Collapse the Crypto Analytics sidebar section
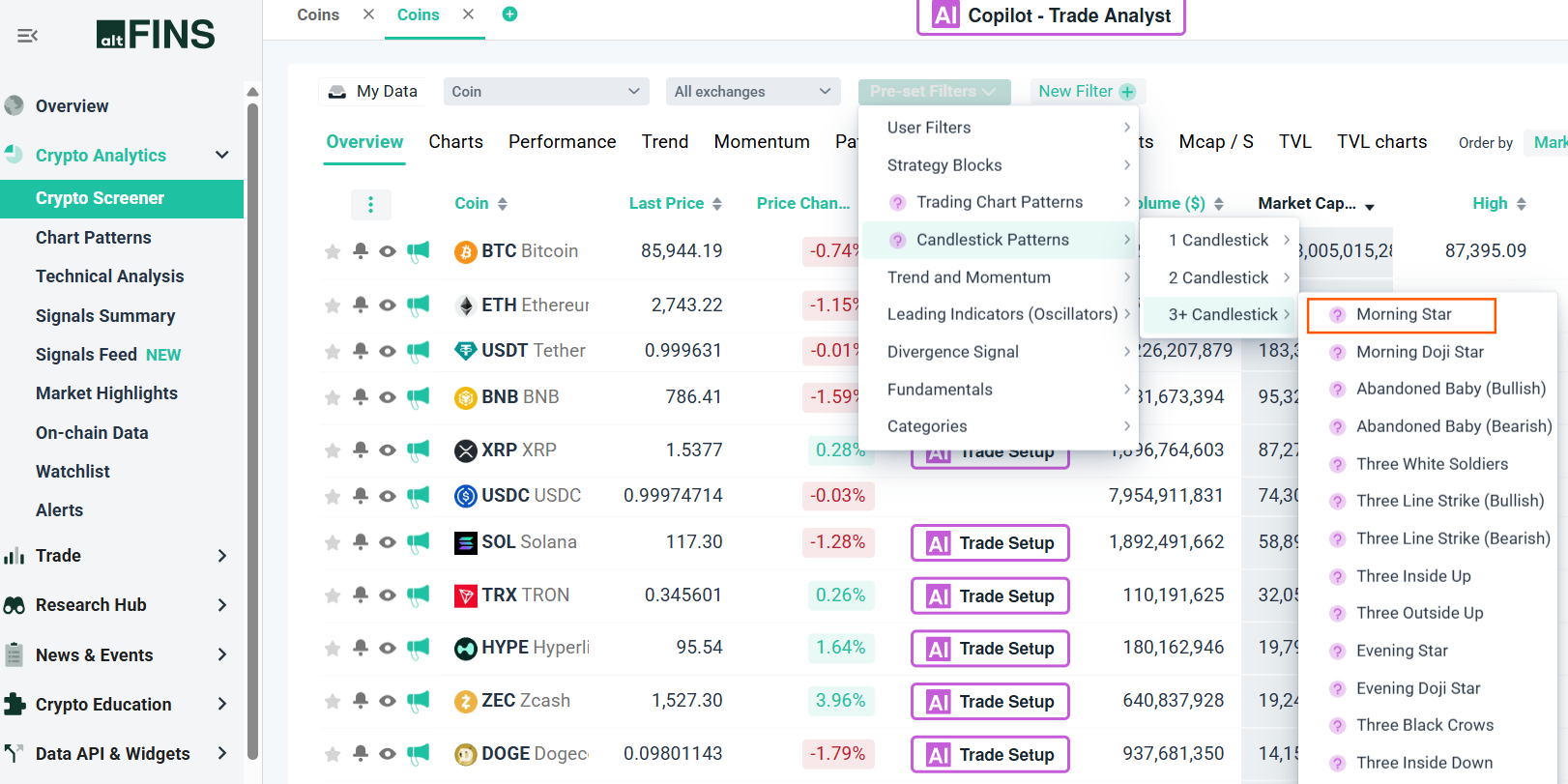The image size is (1568, 784). click(222, 155)
